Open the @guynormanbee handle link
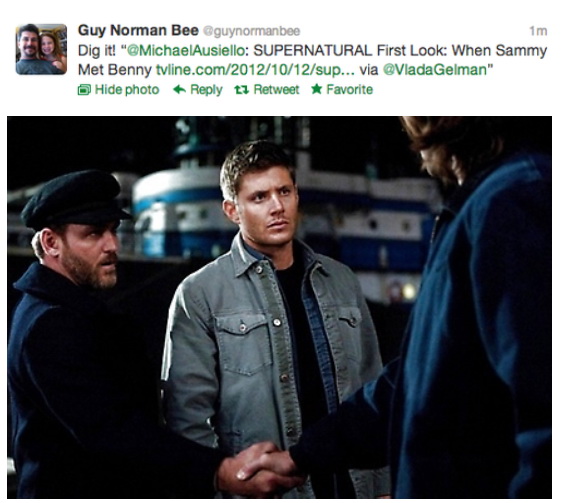This screenshot has height=503, width=561. click(252, 31)
